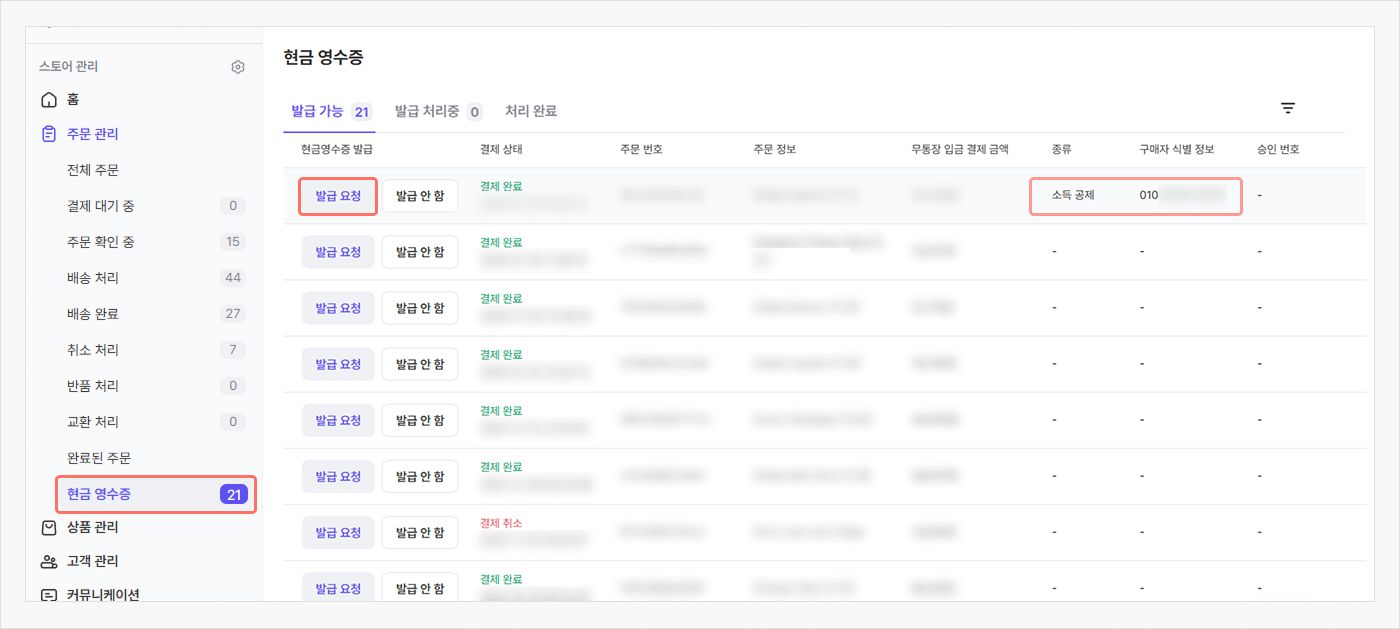The image size is (1400, 629).
Task: Click the 상품 관리 bag icon
Action: pyautogui.click(x=49, y=528)
